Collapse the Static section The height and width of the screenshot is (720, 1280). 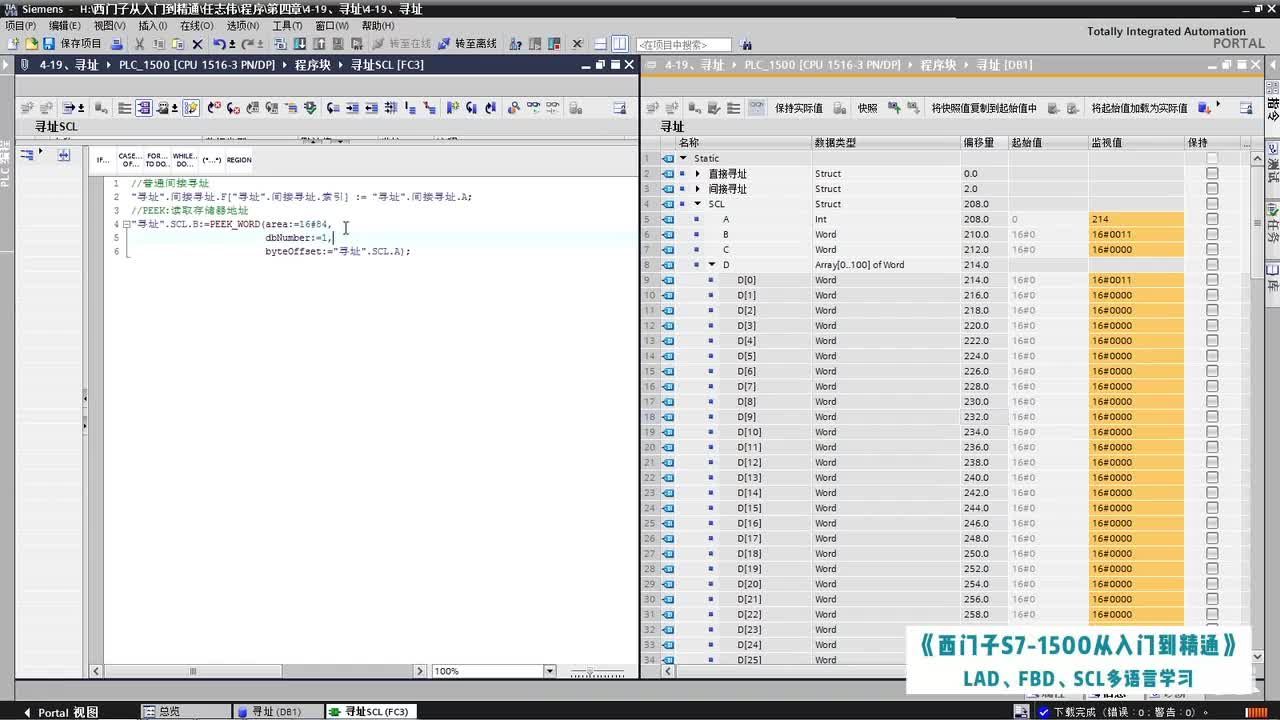click(x=683, y=158)
